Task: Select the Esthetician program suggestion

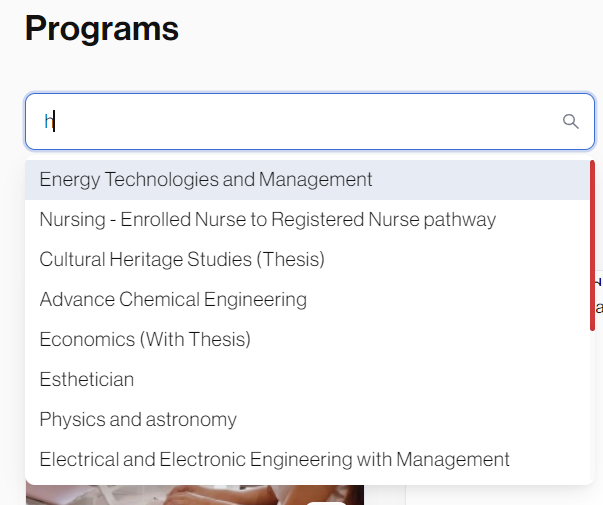Action: tap(87, 380)
